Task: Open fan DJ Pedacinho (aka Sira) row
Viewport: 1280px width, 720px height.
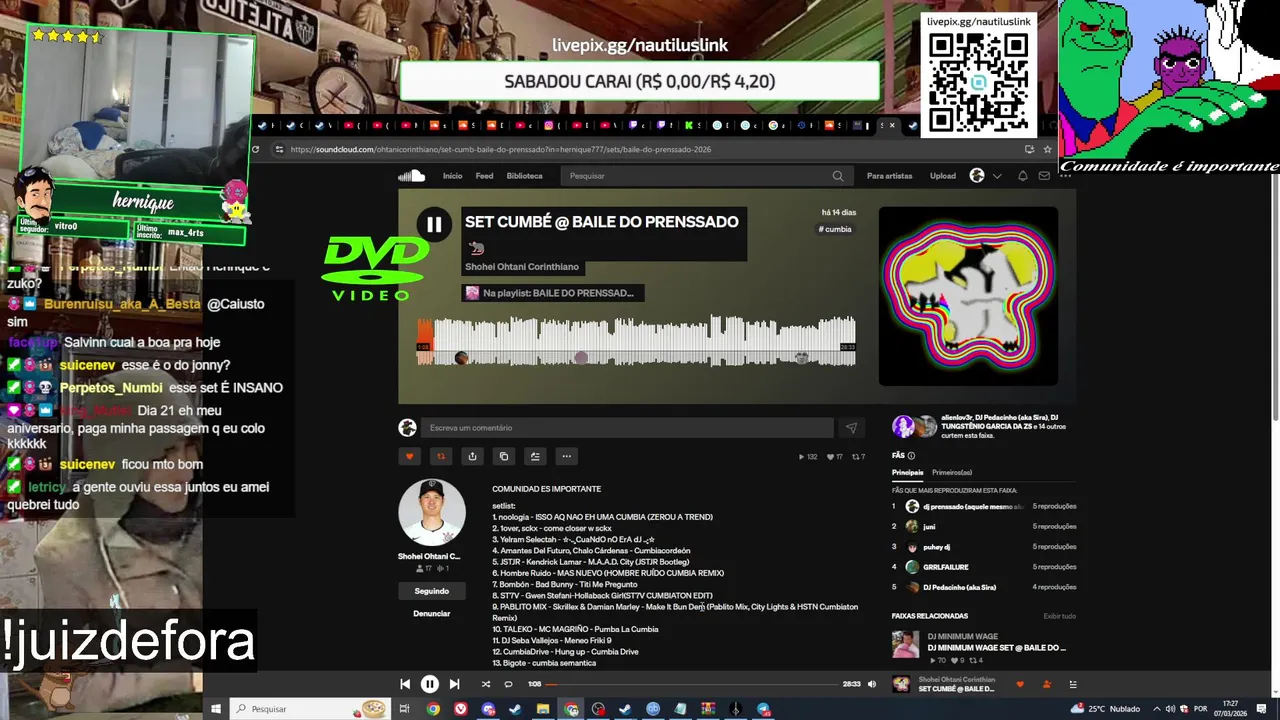Action: 959,587
